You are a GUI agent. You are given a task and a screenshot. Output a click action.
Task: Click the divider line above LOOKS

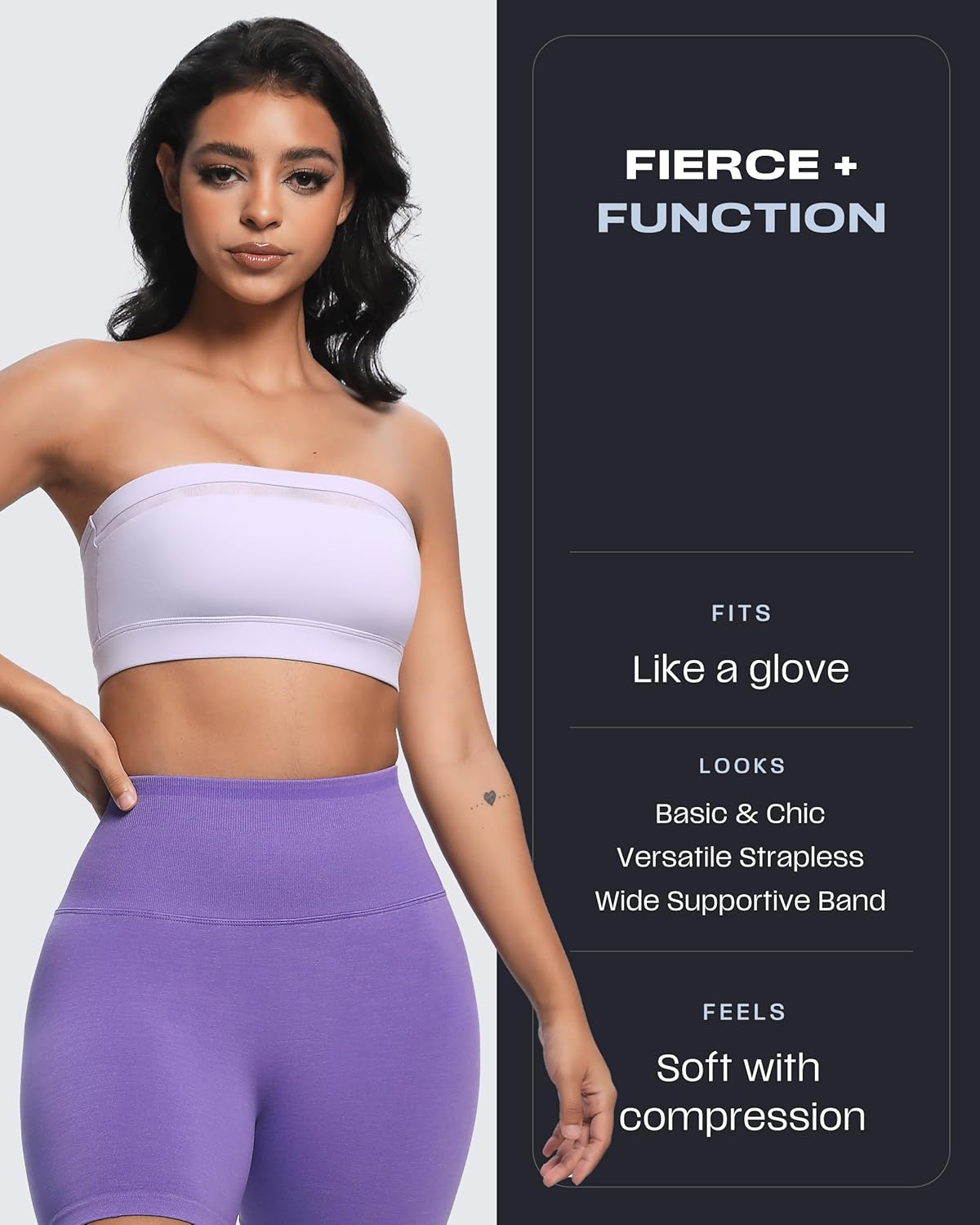pos(741,727)
